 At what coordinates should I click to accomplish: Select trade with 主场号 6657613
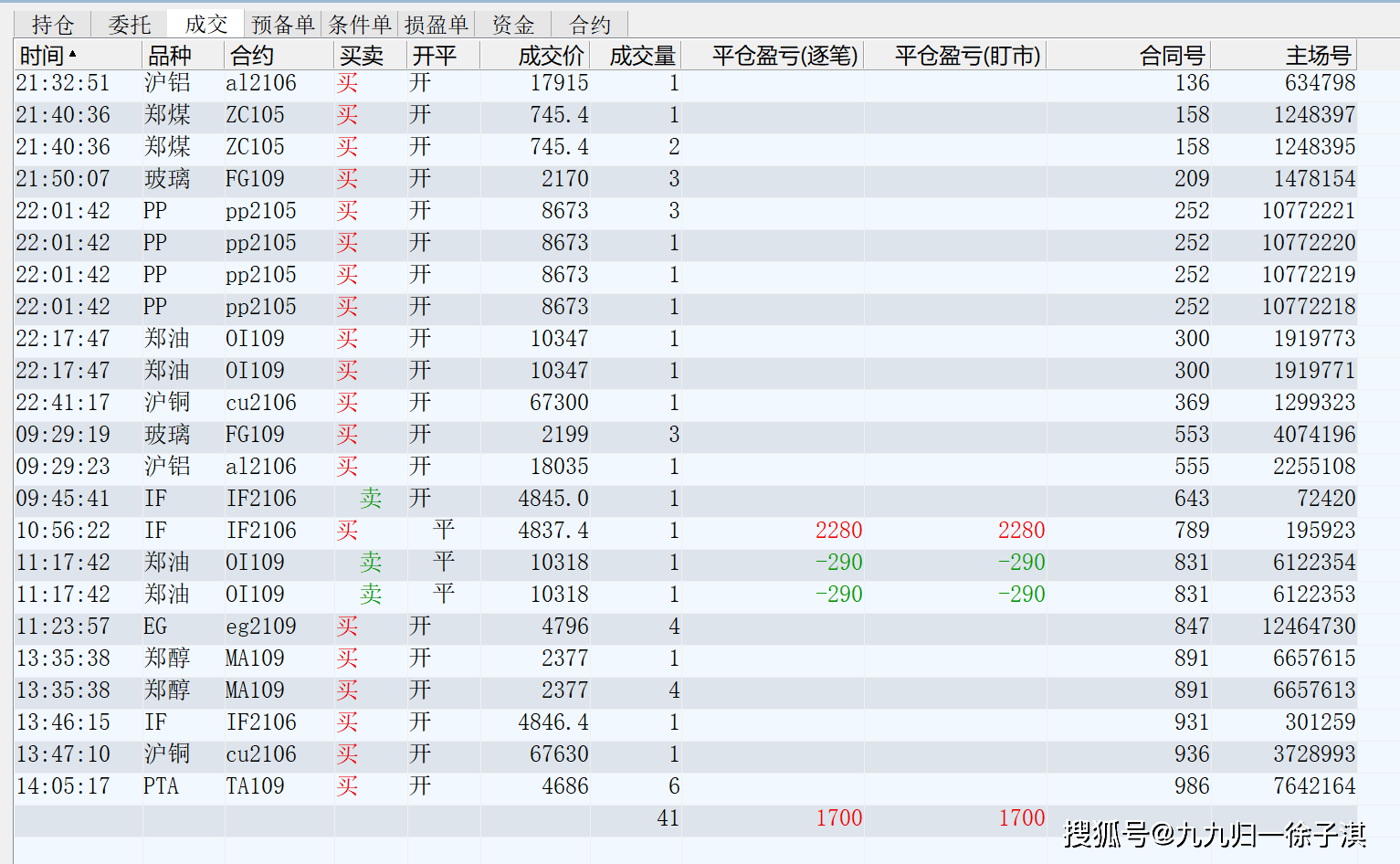tap(686, 690)
